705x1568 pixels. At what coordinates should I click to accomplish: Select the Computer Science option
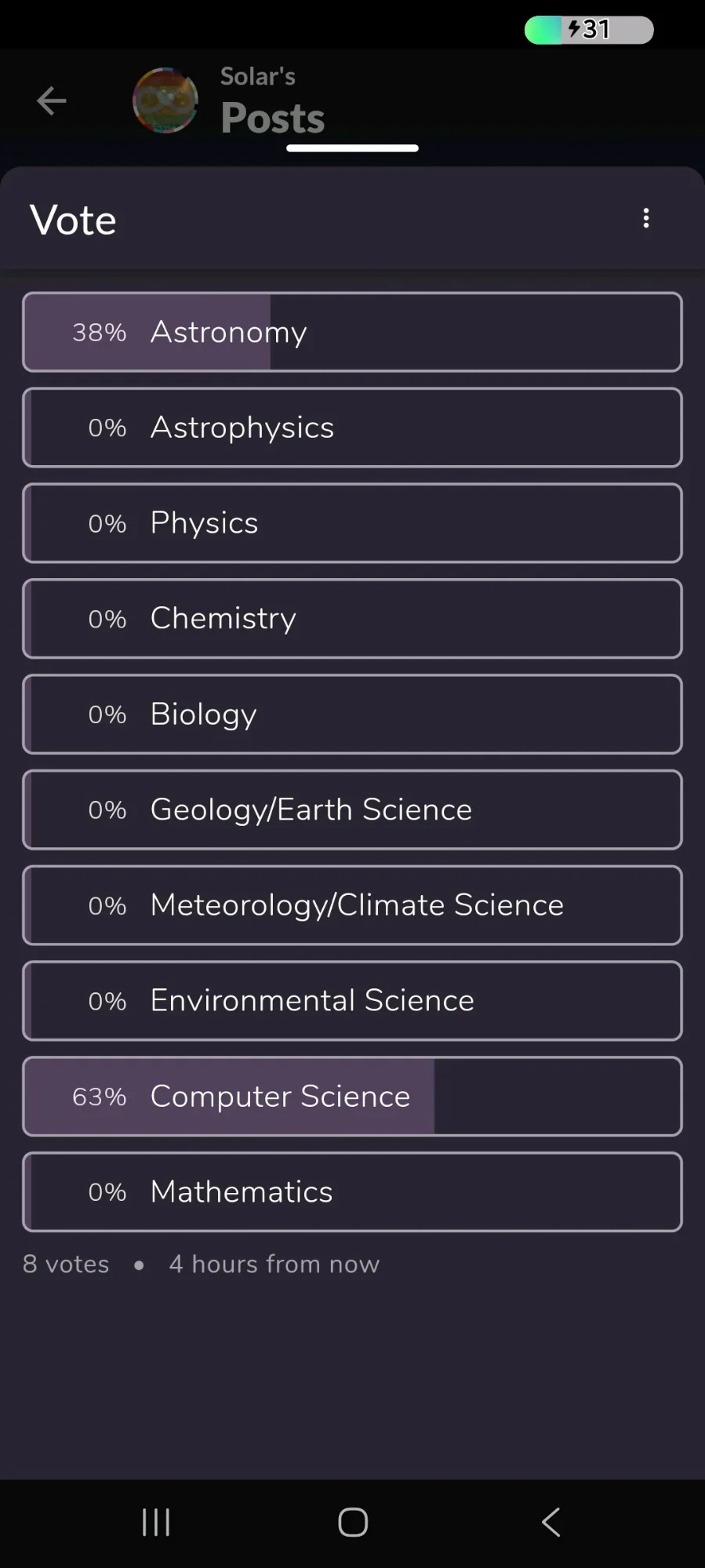pos(352,1097)
